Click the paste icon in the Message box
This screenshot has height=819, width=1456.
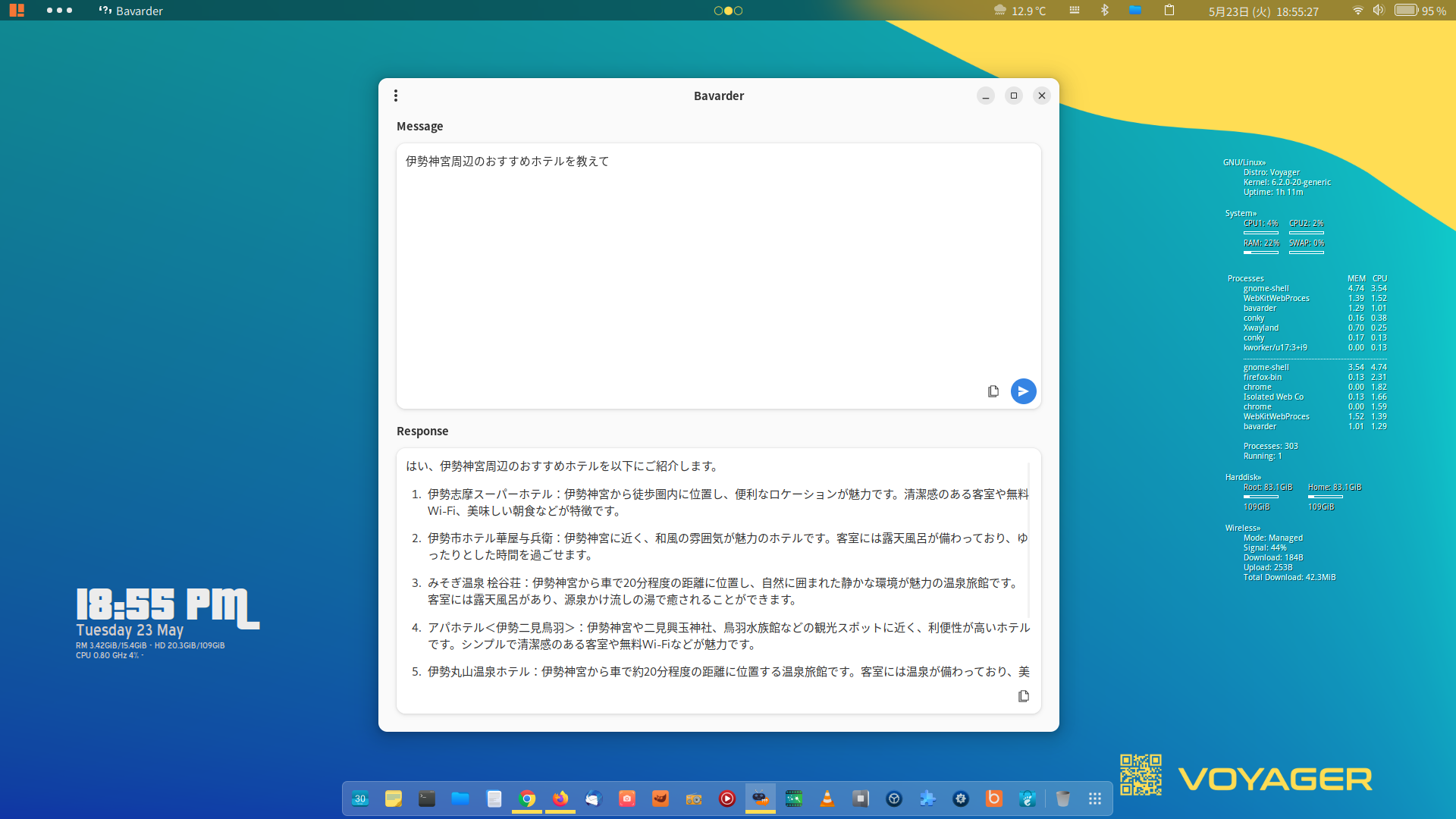(x=993, y=391)
